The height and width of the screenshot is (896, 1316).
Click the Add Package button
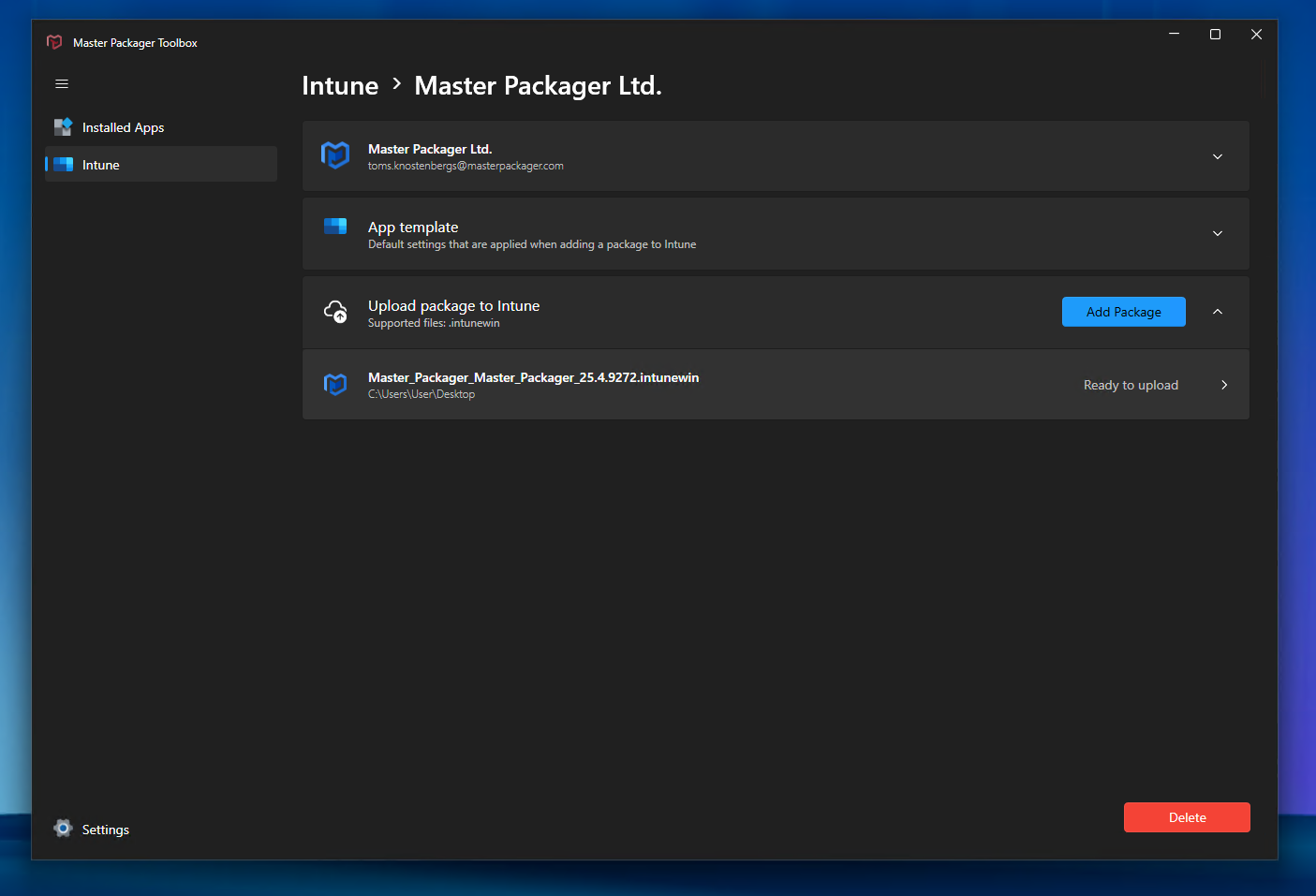coord(1124,312)
